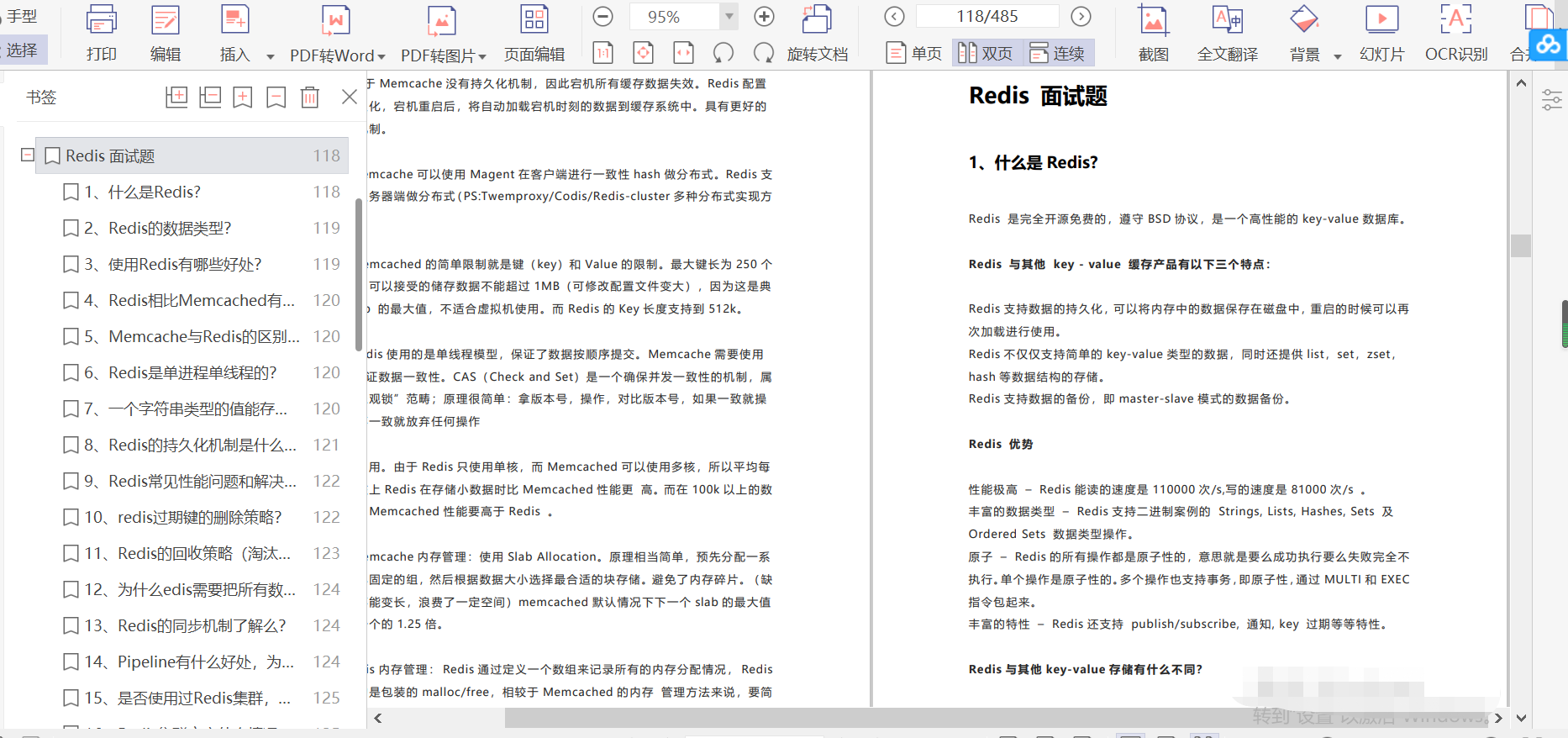1568x738 pixels.
Task: Open the right-side settings sliders icon
Action: click(x=1552, y=100)
